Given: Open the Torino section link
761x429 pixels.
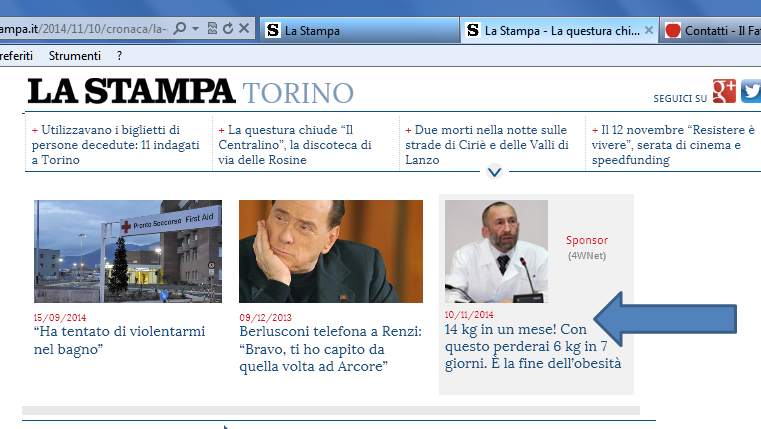Looking at the screenshot, I should (x=298, y=94).
